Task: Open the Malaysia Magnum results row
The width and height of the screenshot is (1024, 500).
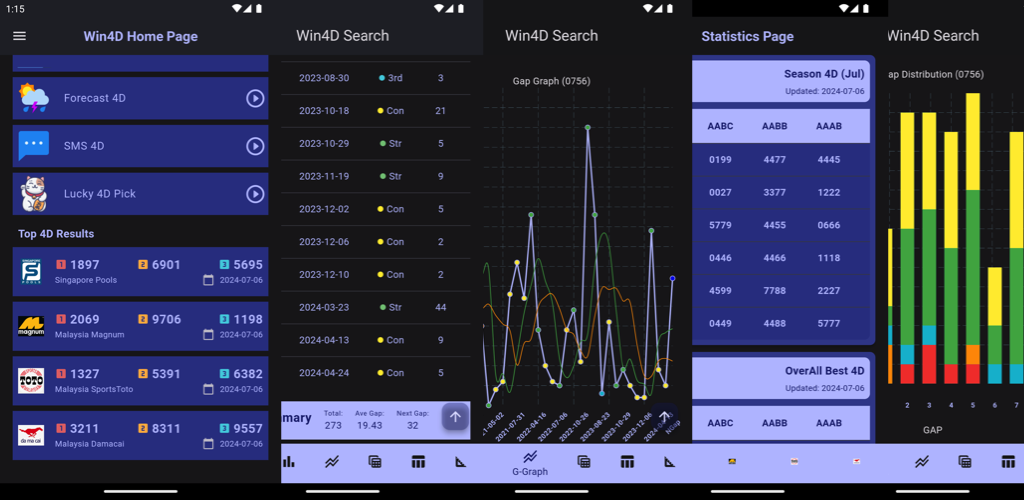Action: point(140,325)
